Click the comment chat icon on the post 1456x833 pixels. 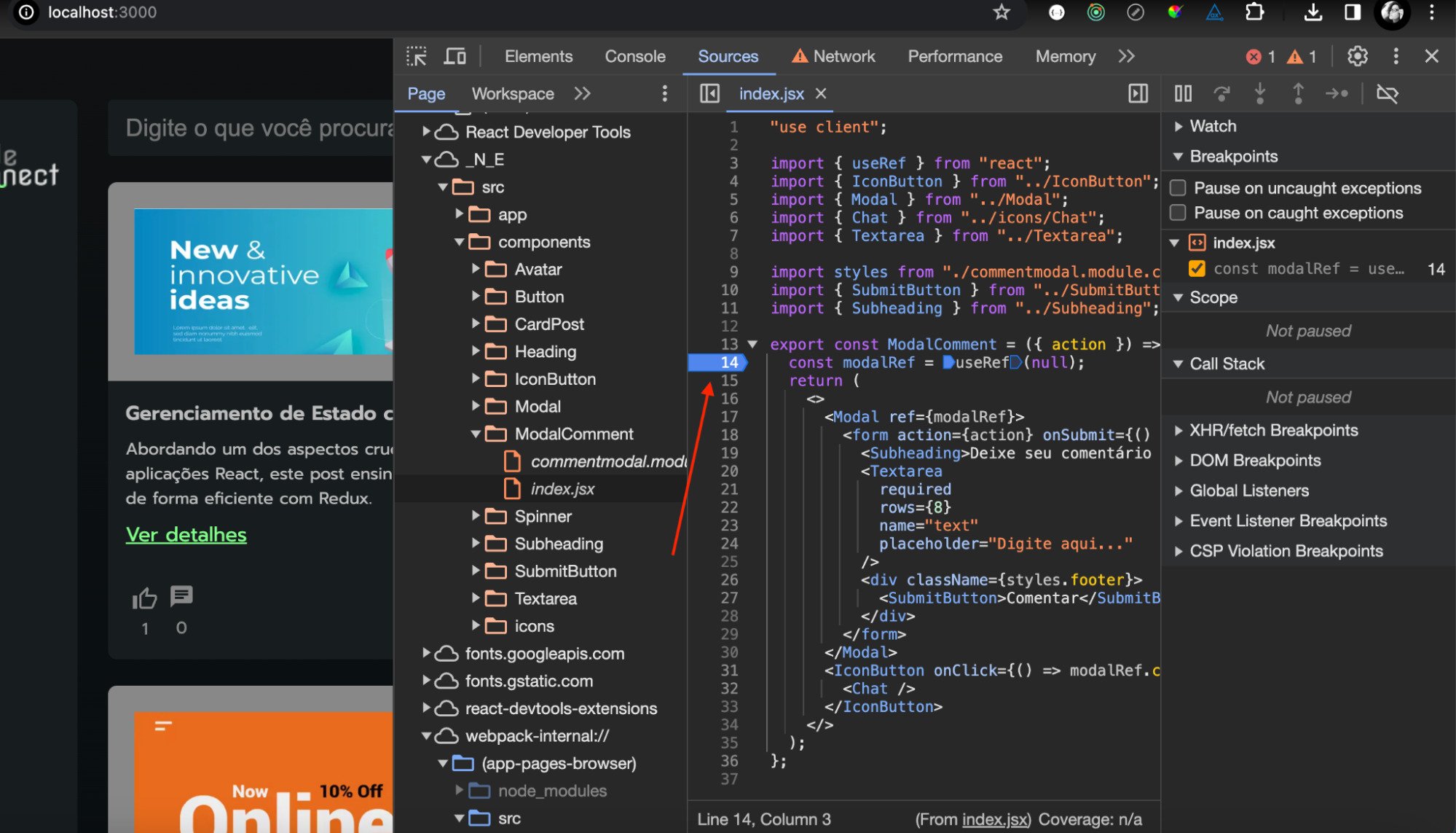pos(181,596)
